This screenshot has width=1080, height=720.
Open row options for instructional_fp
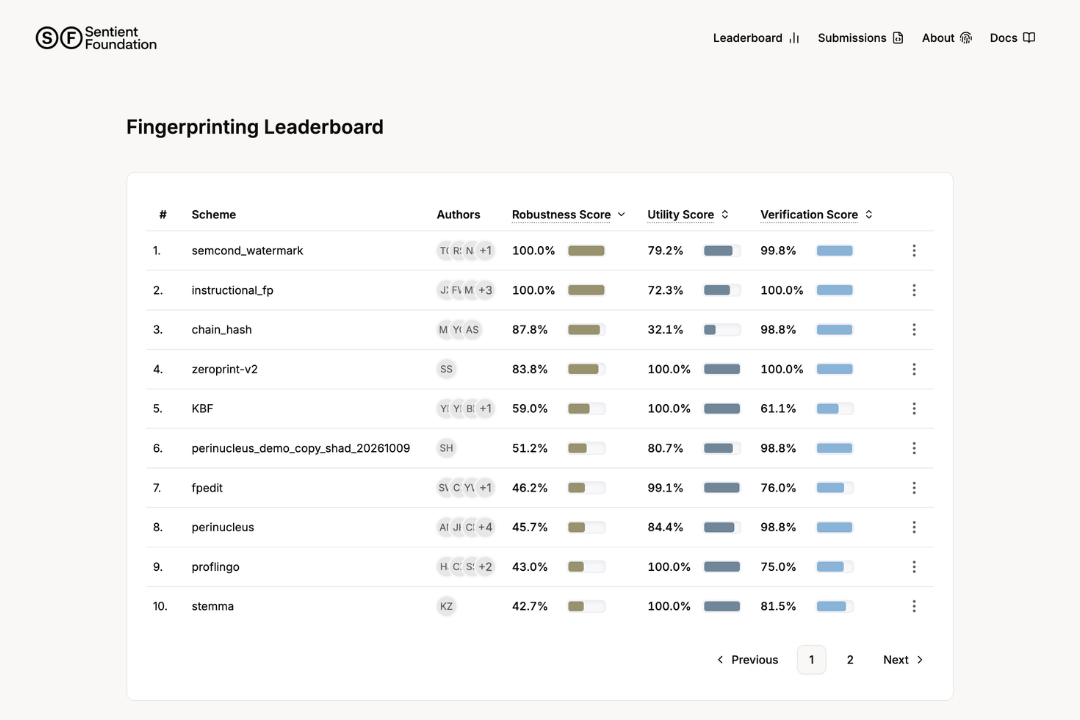click(914, 290)
